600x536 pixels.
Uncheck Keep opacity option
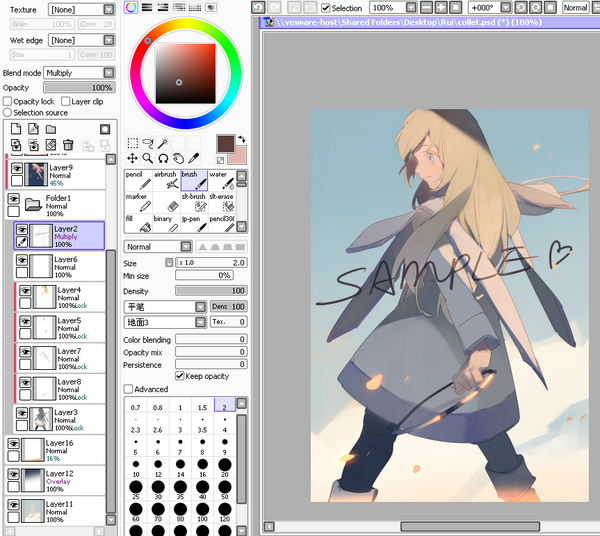click(x=179, y=376)
